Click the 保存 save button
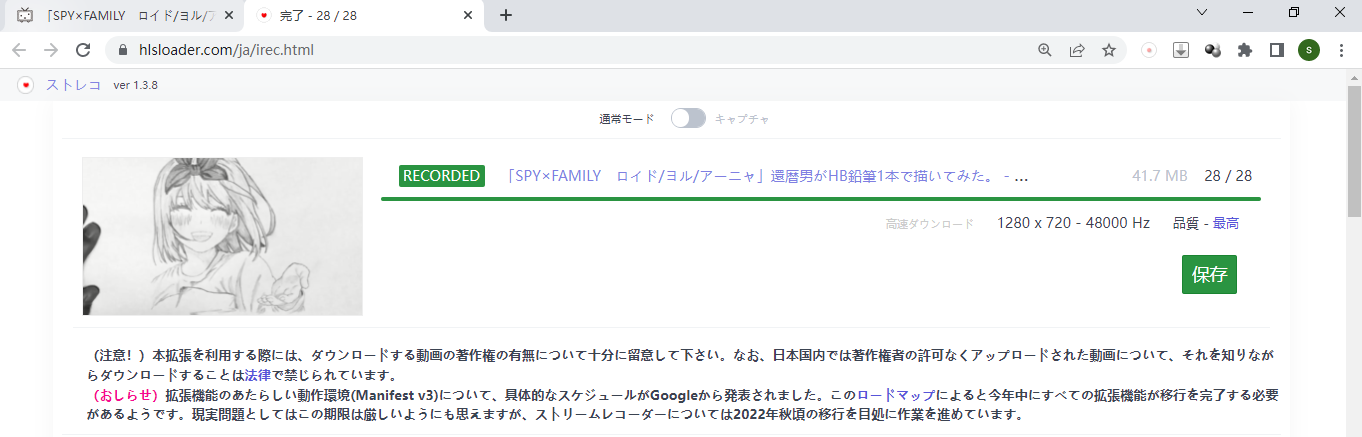Image resolution: width=1362 pixels, height=437 pixels. coord(1209,274)
